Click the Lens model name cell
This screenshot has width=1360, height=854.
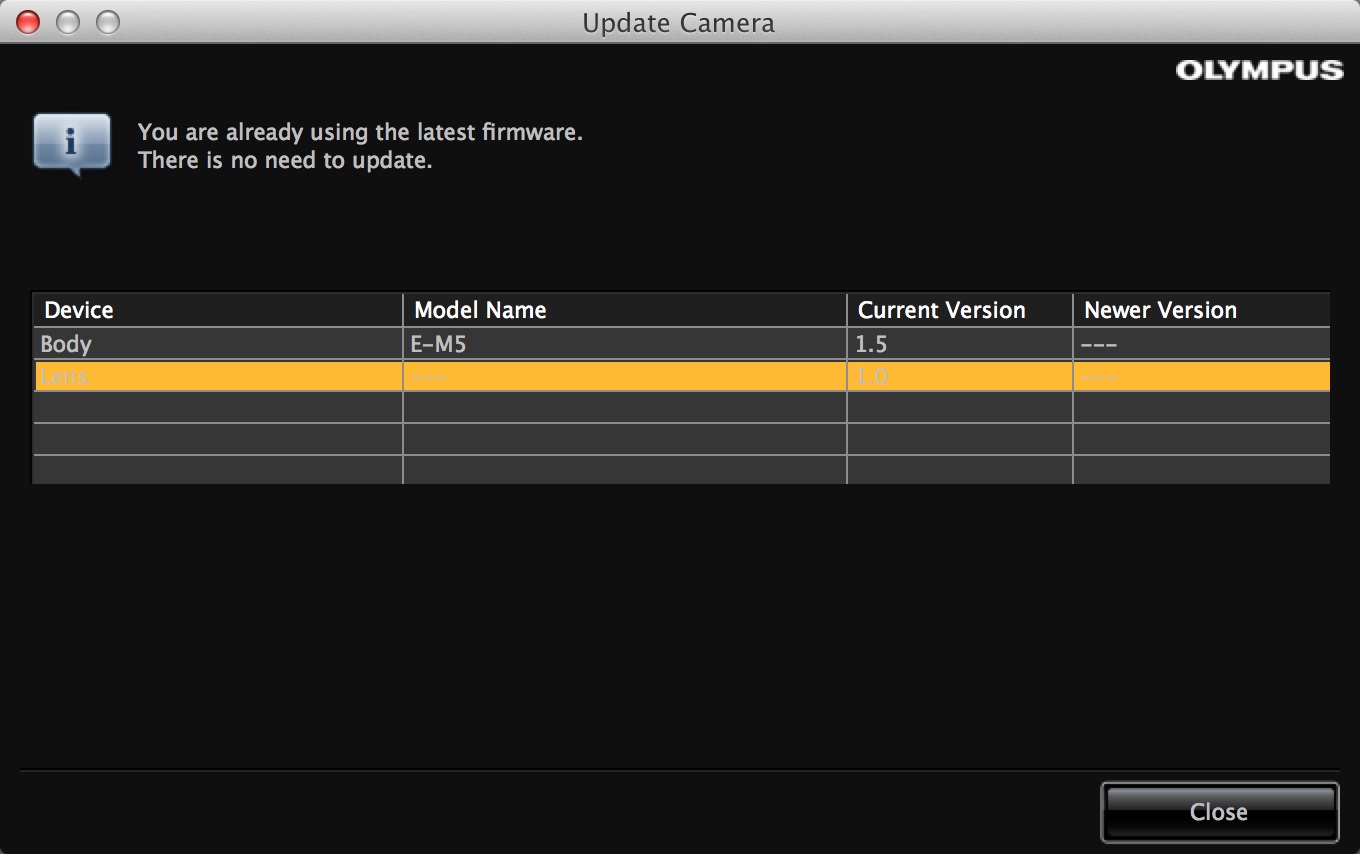(430, 376)
